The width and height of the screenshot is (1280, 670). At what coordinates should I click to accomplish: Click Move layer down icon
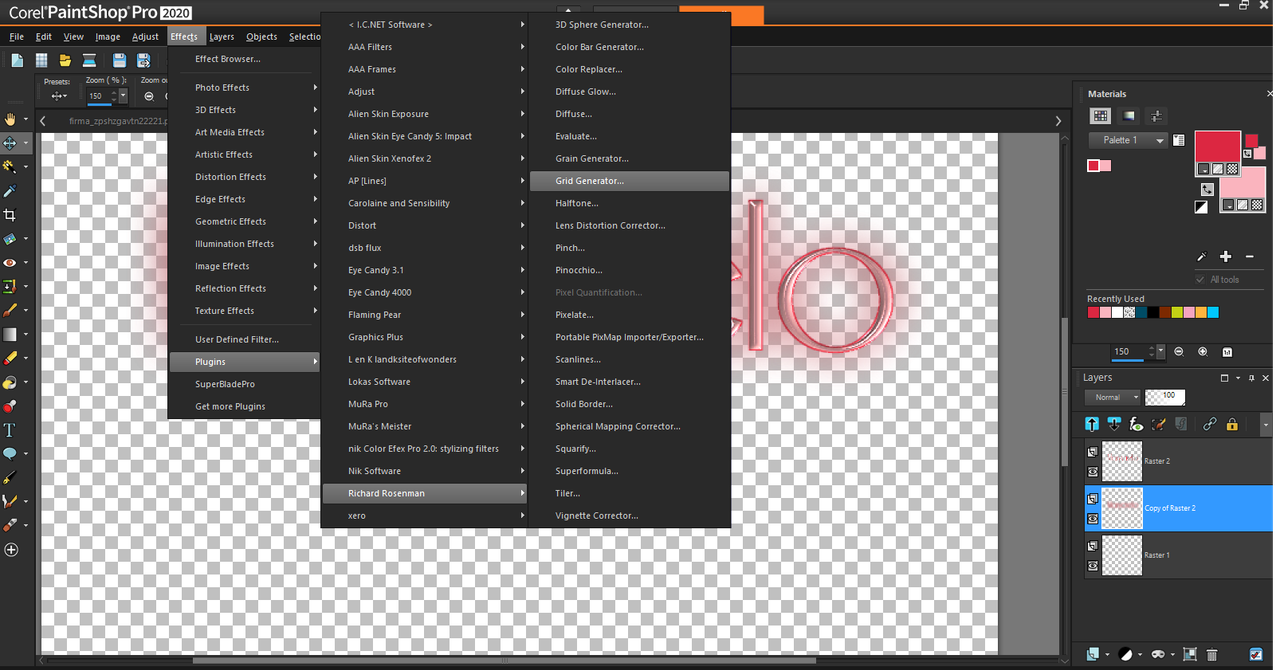click(1114, 424)
